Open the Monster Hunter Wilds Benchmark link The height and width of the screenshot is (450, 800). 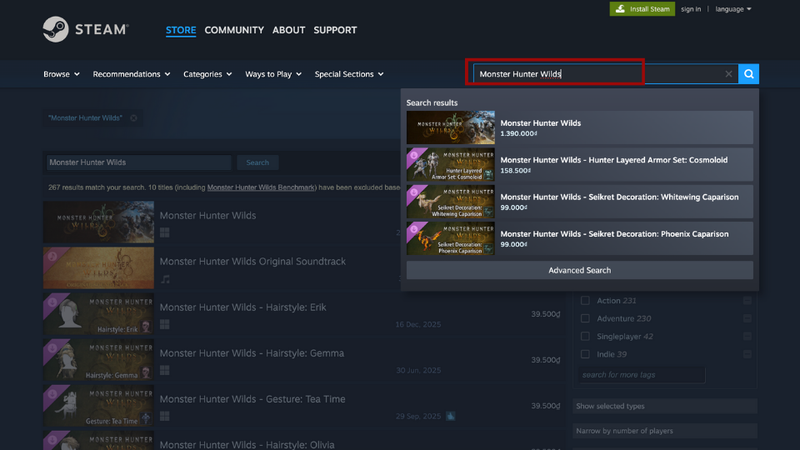[x=261, y=187]
